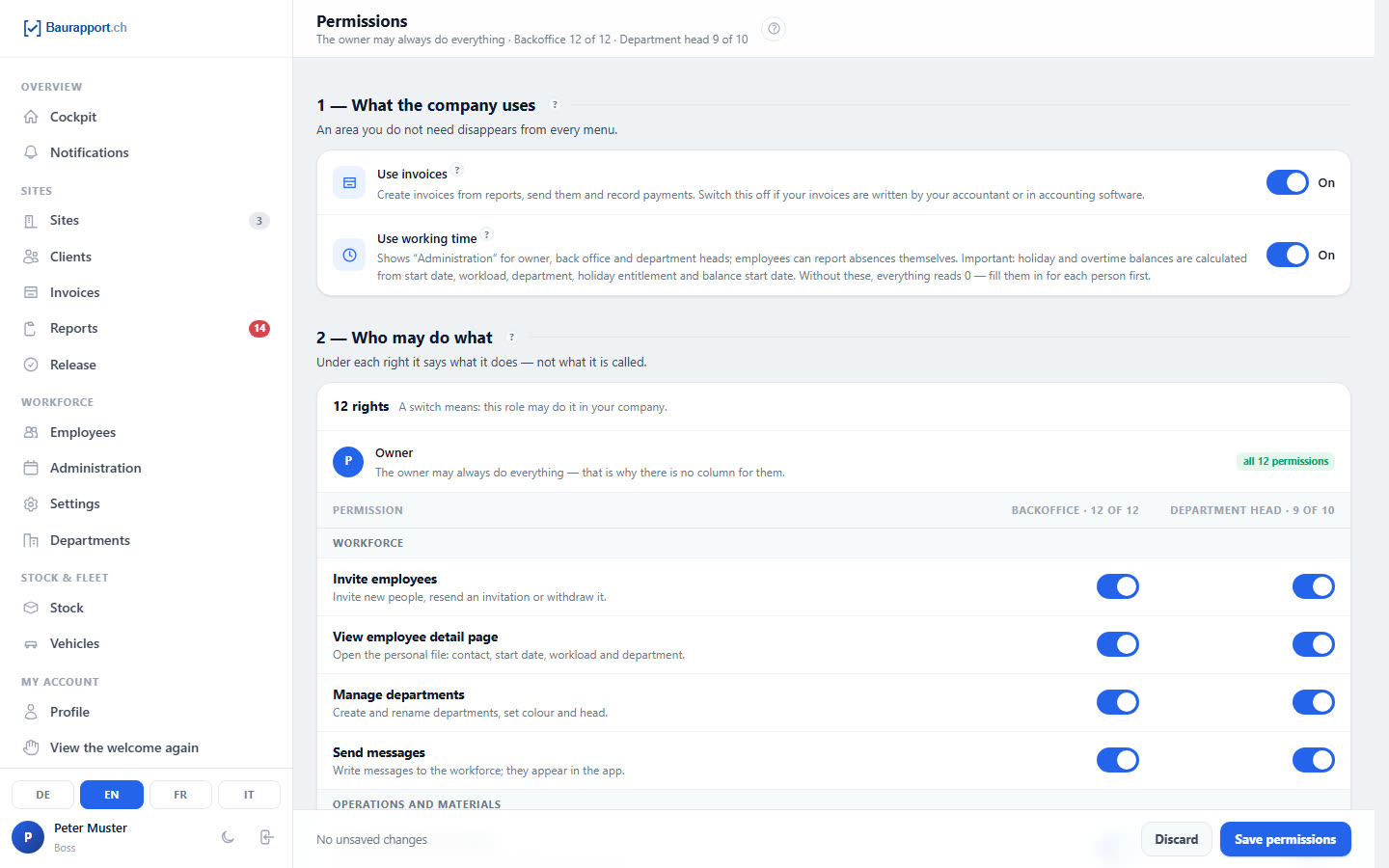Click Save permissions button
Screen dimensions: 1389x868
(1285, 839)
